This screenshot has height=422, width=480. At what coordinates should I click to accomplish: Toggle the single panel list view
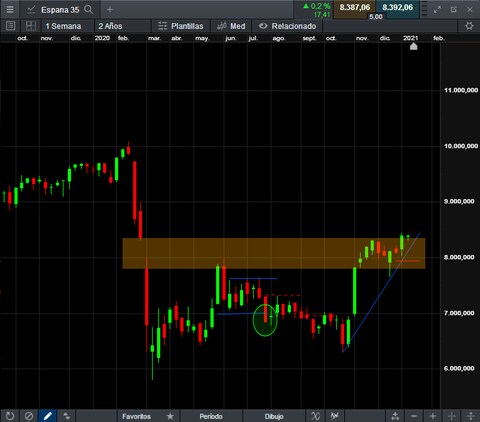coord(10,26)
